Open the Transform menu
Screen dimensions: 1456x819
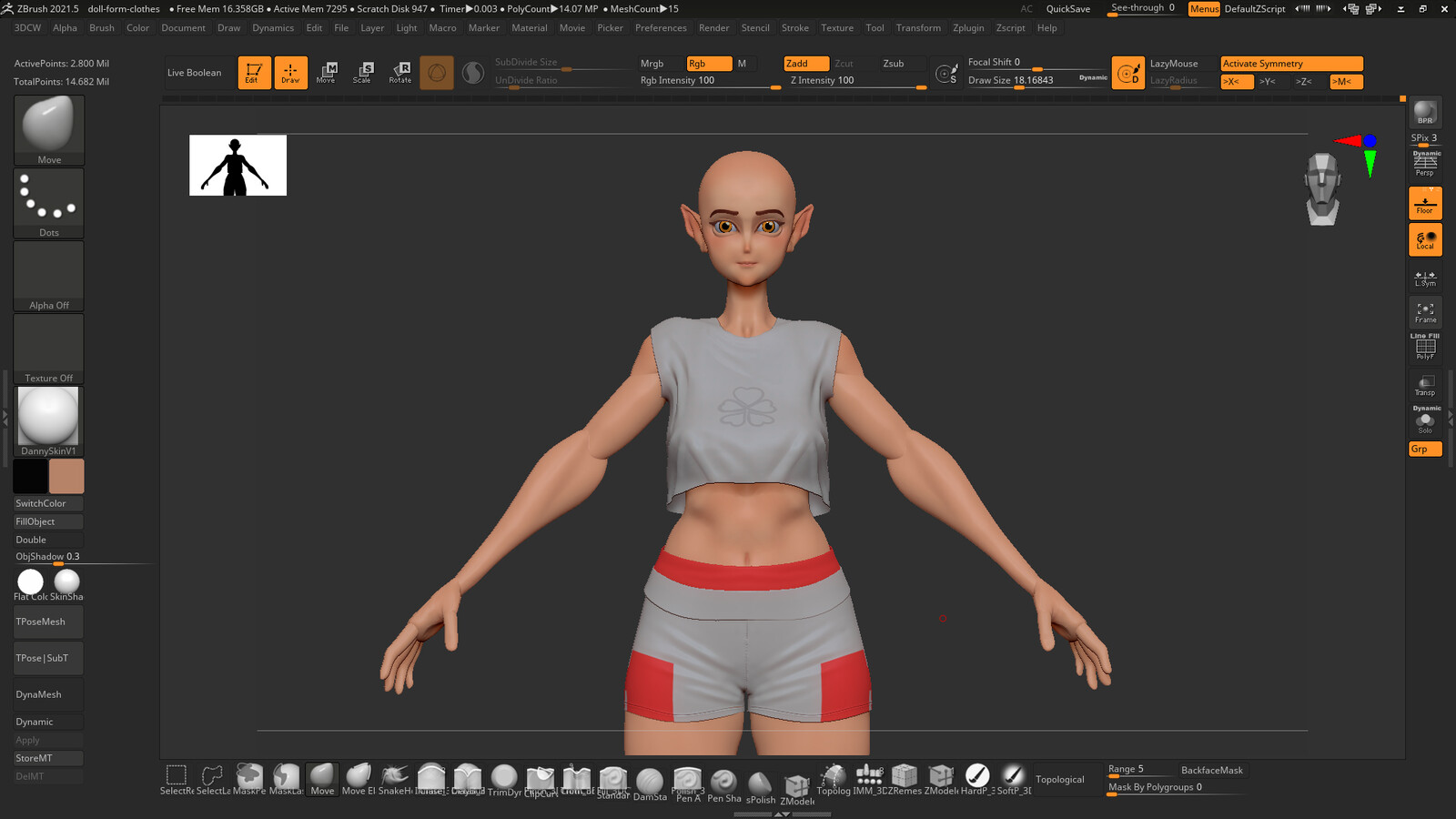(918, 28)
